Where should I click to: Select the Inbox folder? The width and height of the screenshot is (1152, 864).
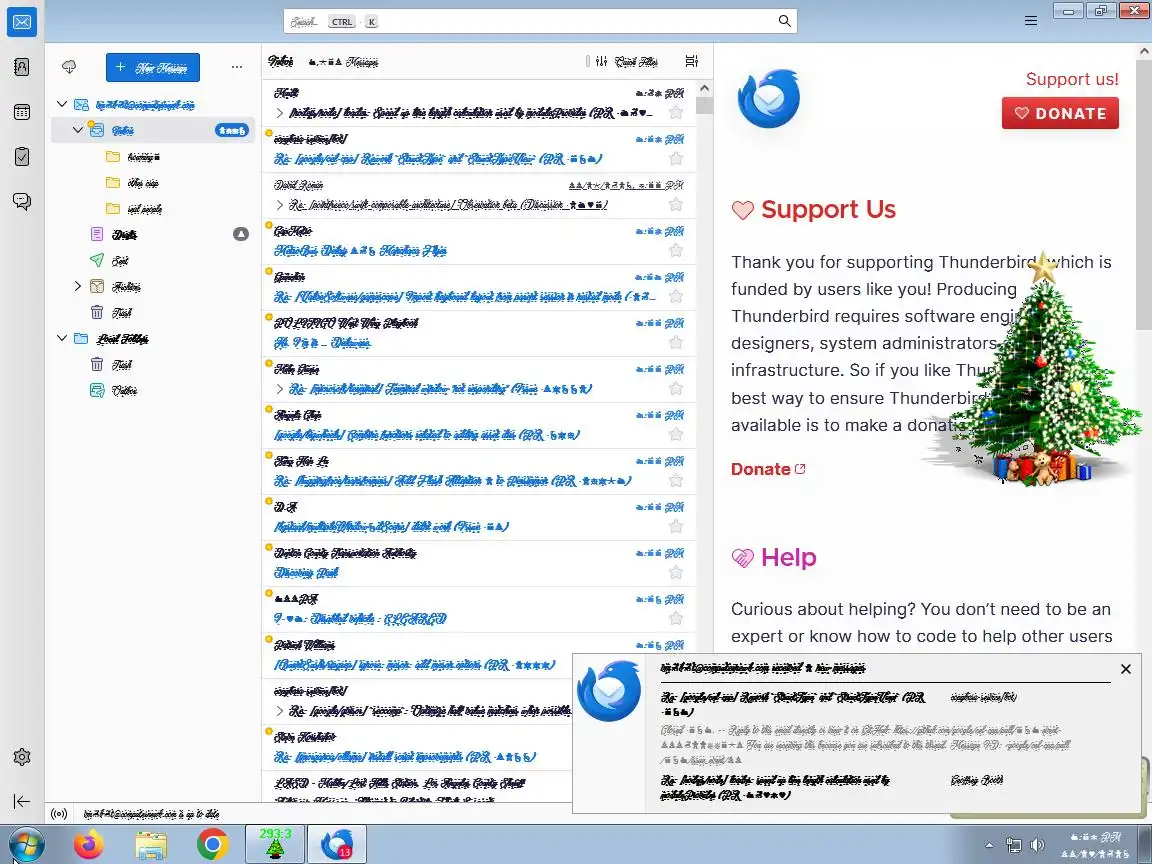click(x=154, y=130)
